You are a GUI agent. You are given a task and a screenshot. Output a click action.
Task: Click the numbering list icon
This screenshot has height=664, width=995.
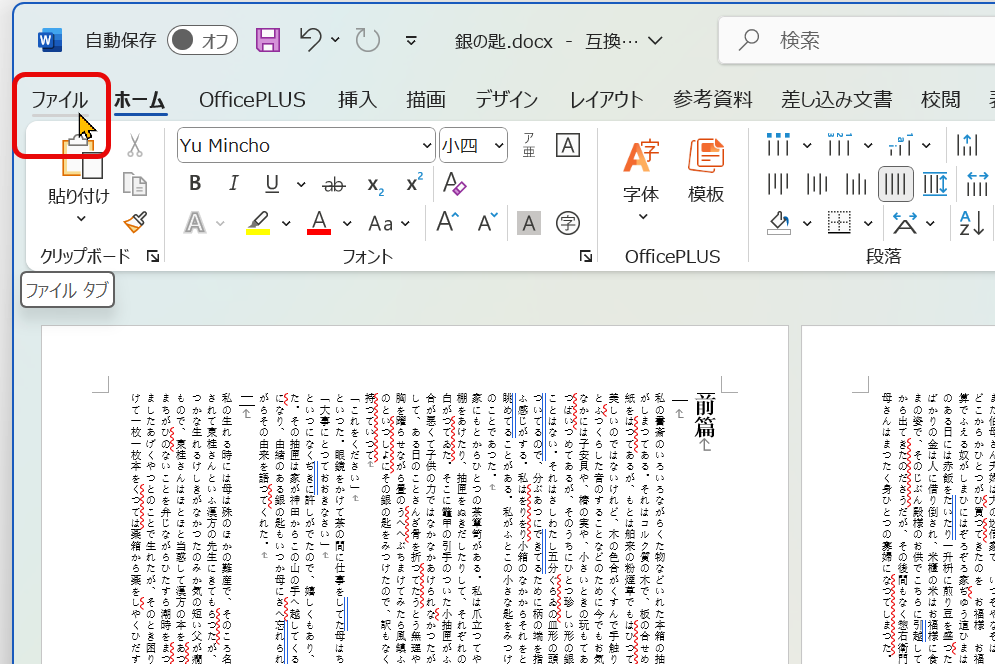click(840, 145)
